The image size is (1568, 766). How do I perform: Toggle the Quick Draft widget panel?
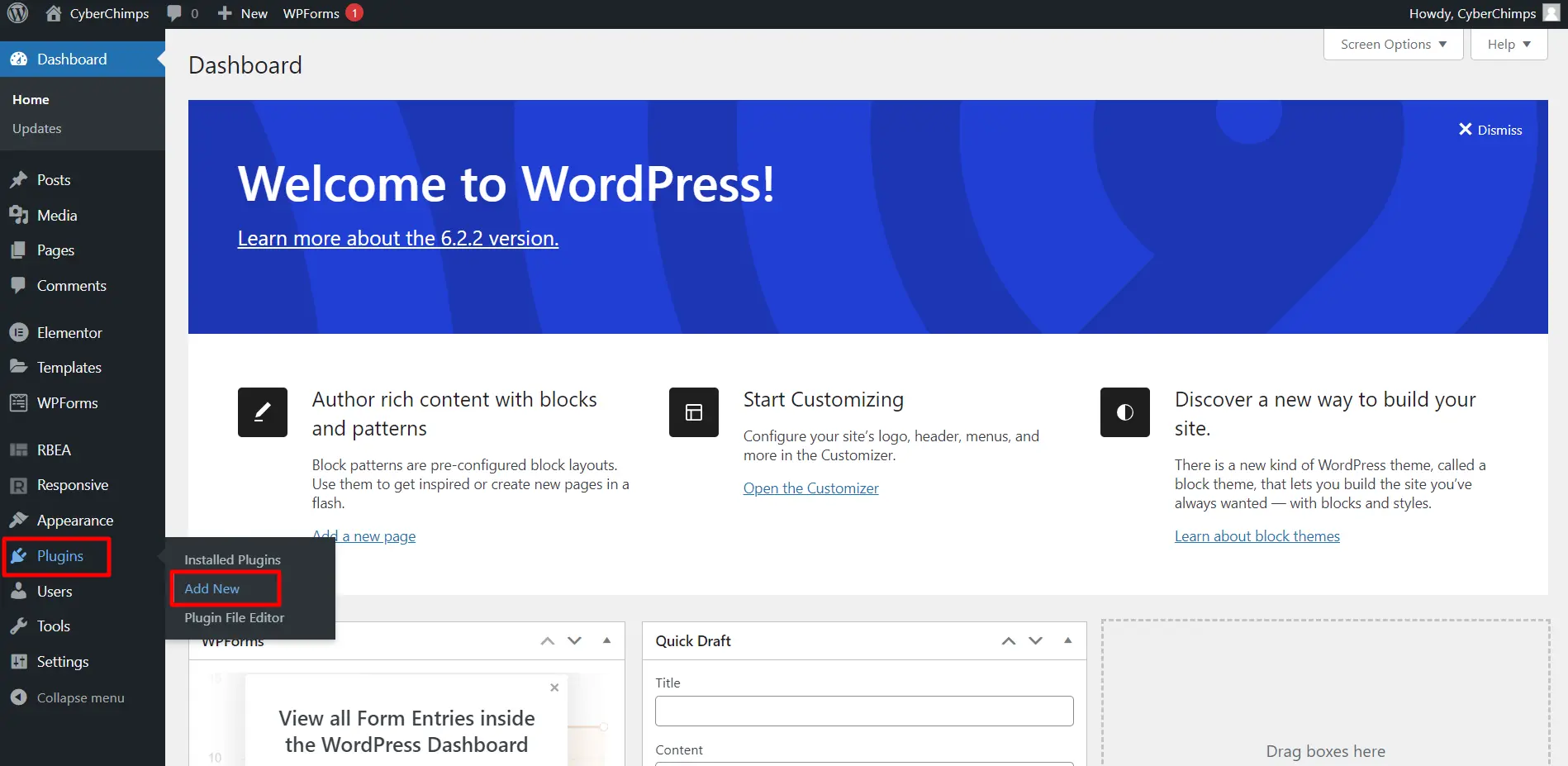(1068, 640)
